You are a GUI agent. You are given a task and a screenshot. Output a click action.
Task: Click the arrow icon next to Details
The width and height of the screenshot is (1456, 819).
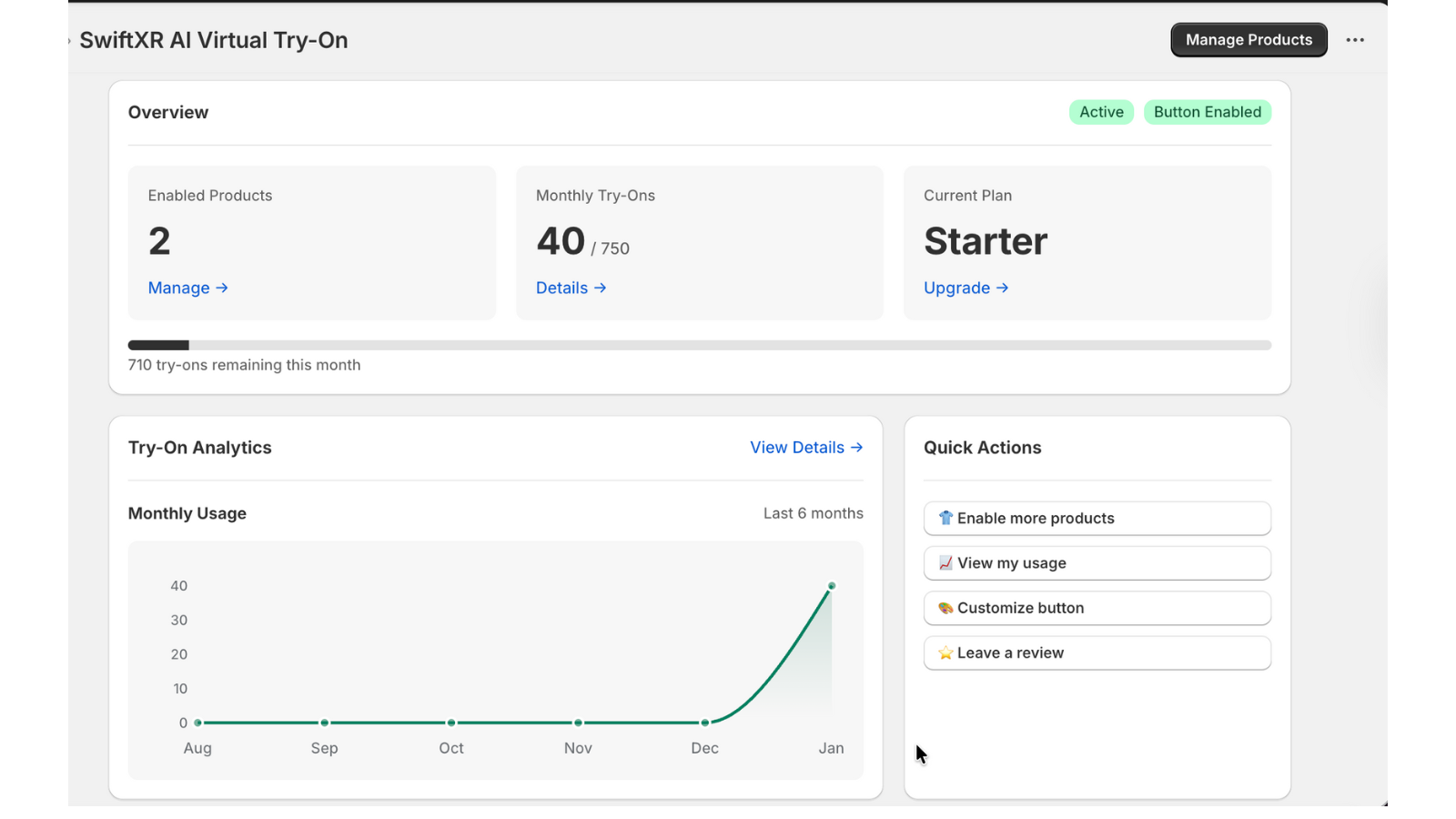point(601,288)
